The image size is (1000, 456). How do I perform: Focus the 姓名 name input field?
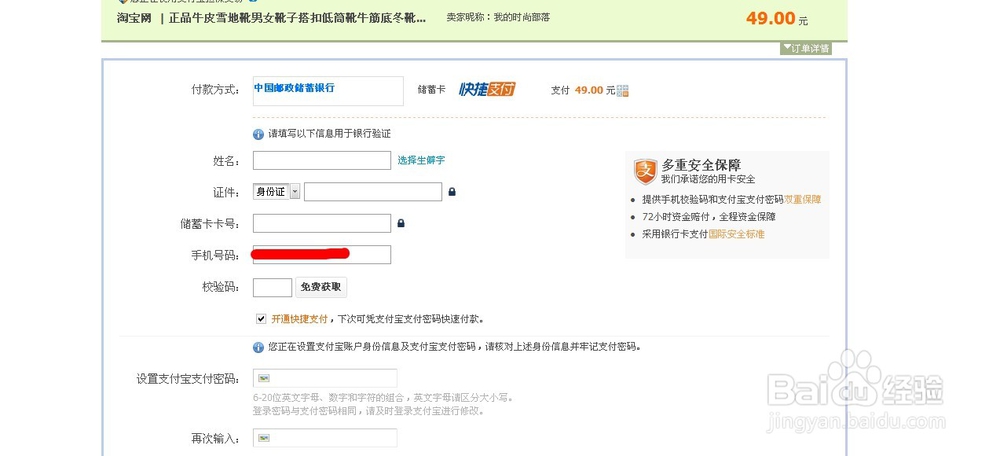[322, 161]
